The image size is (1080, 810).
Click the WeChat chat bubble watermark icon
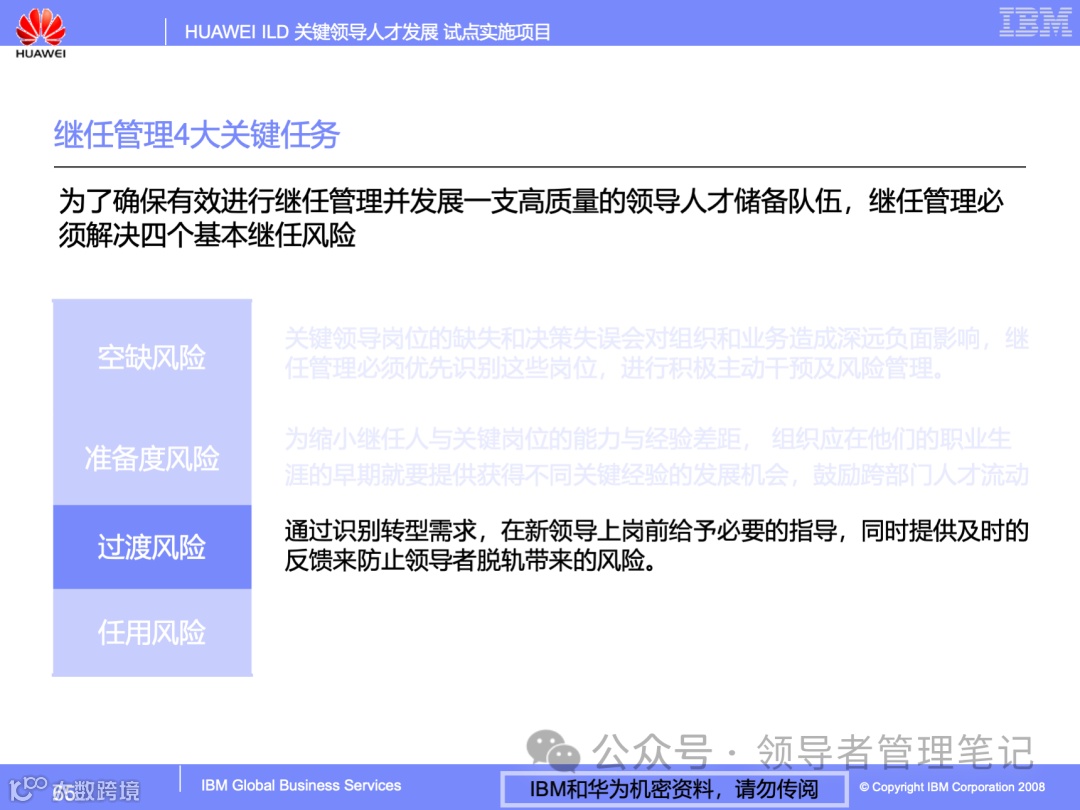point(546,744)
